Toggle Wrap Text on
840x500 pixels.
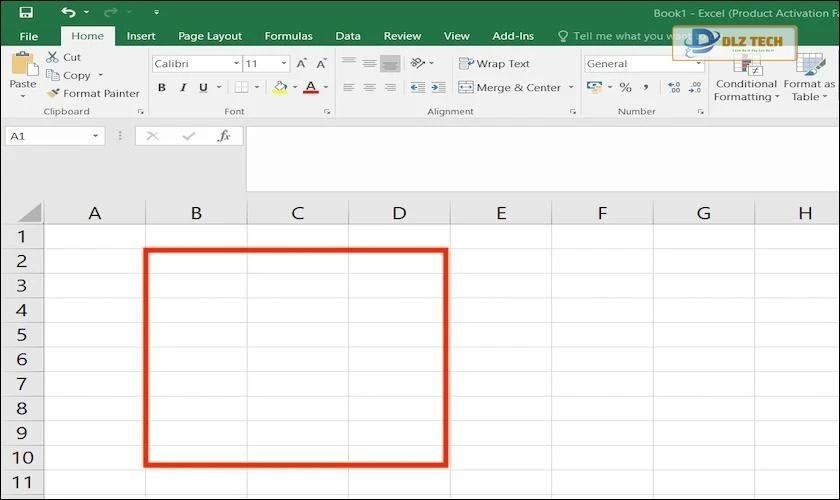[494, 64]
